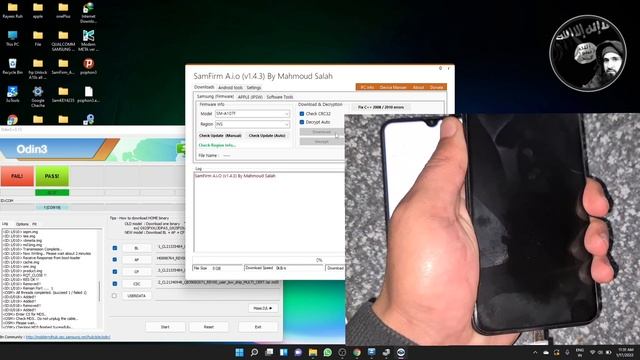Open PC Info in SamFirm
The height and width of the screenshot is (360, 640).
(367, 87)
